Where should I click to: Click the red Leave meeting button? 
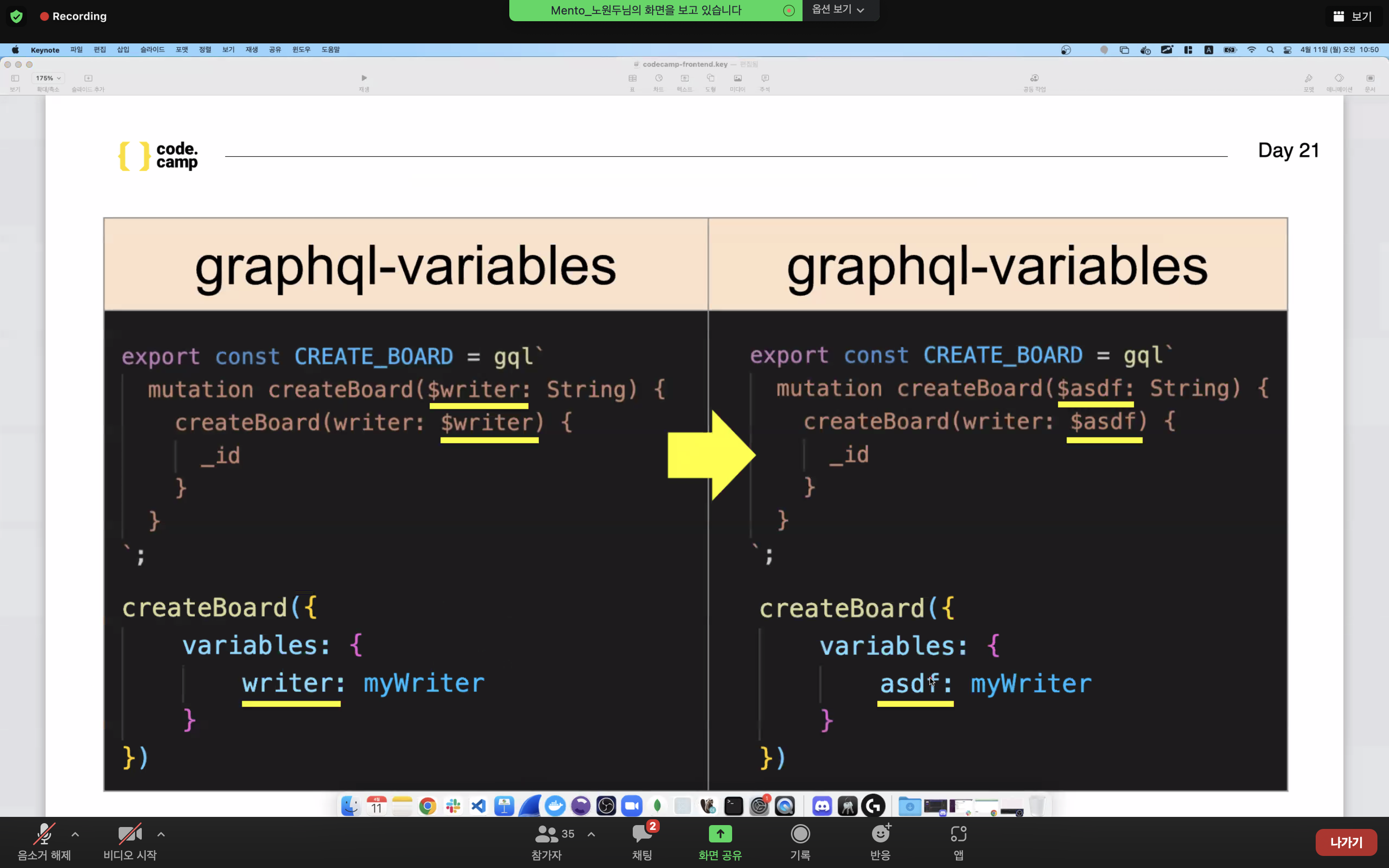point(1346,842)
